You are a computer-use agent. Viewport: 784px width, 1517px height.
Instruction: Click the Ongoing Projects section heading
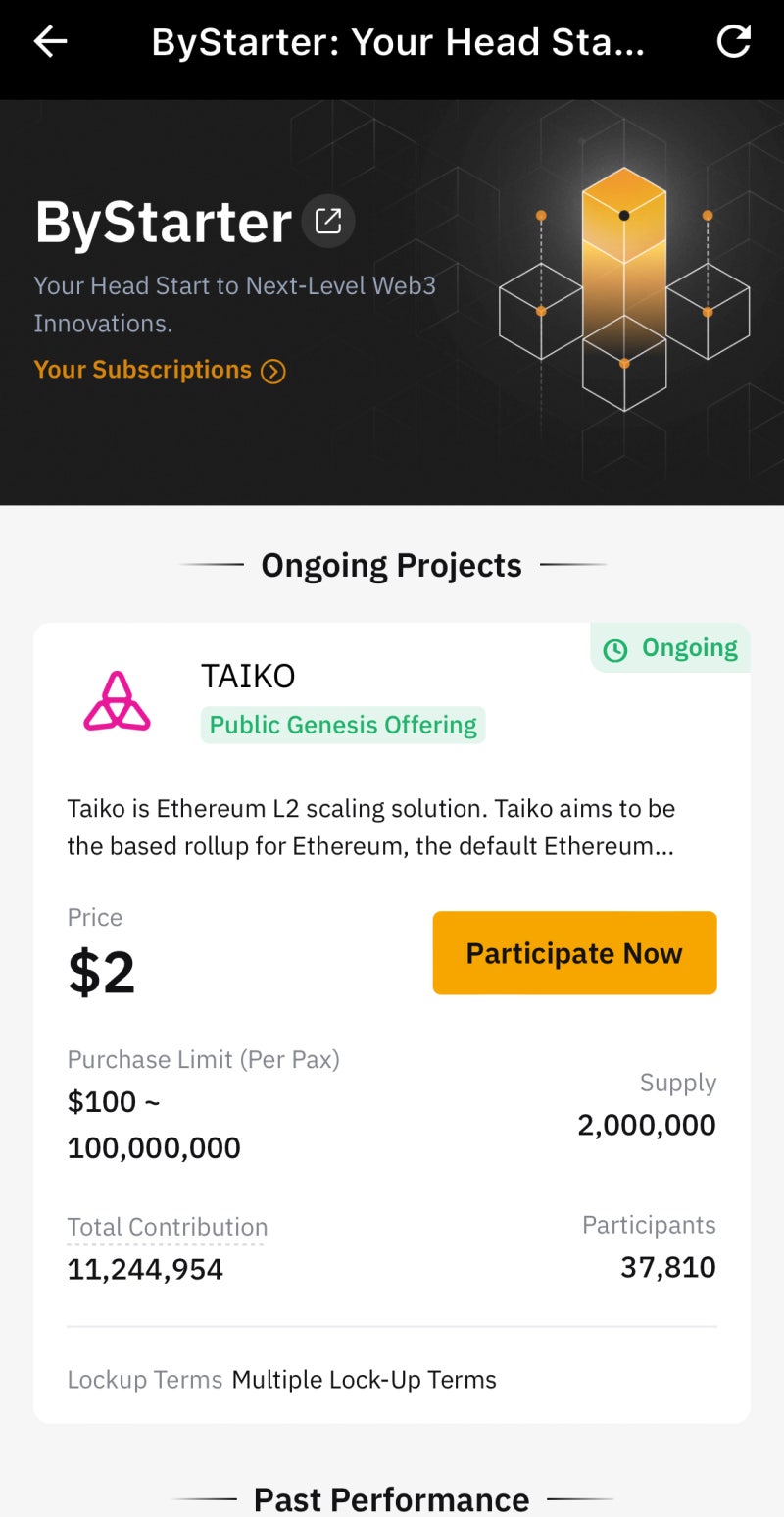tap(391, 565)
